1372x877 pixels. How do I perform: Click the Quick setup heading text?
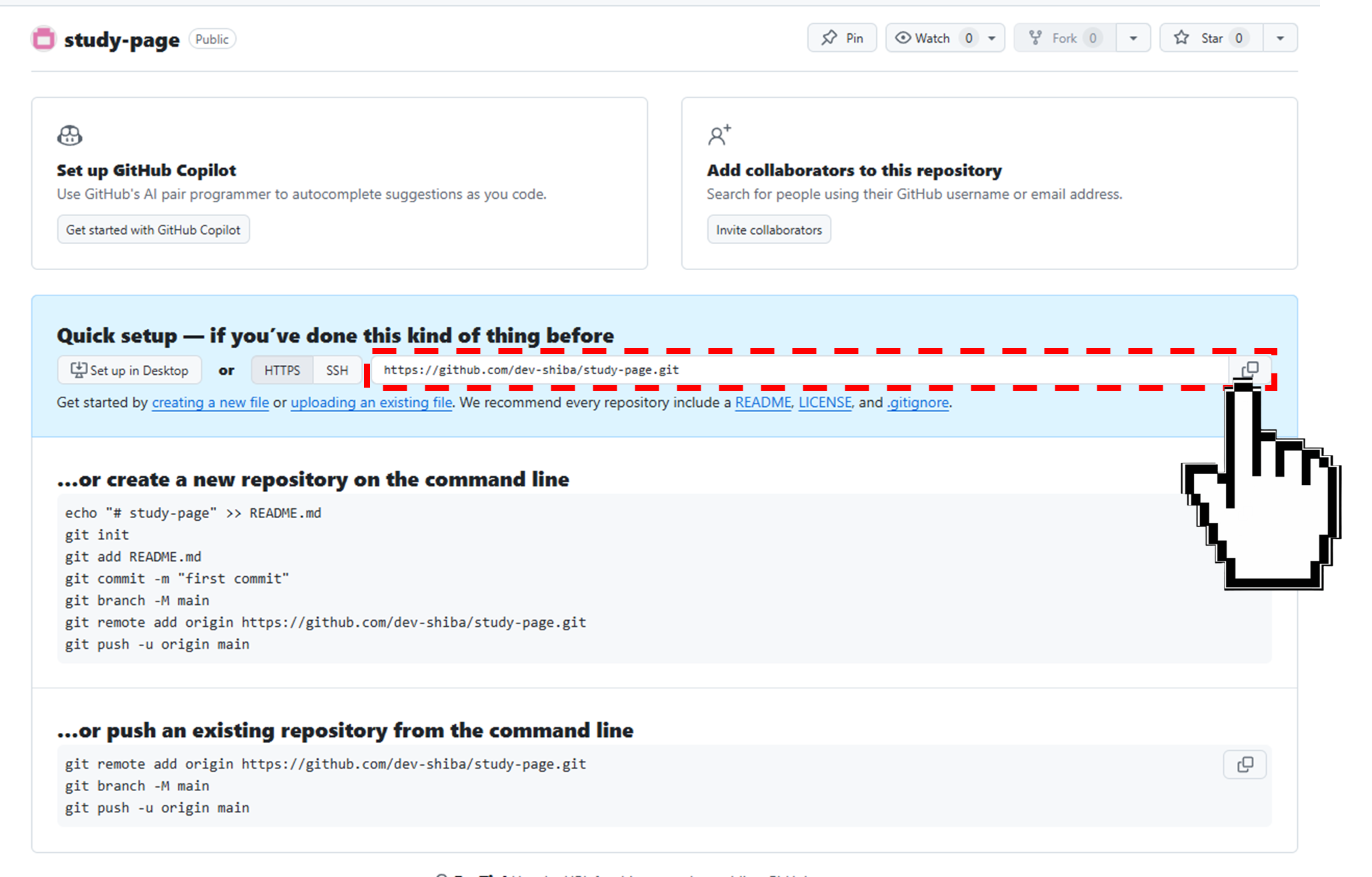click(335, 335)
